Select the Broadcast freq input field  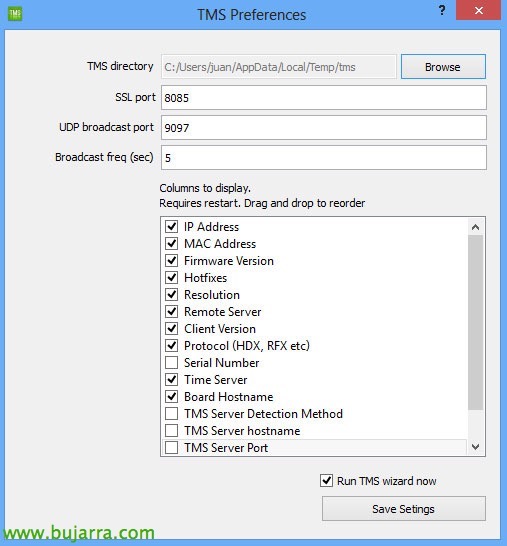coord(323,158)
